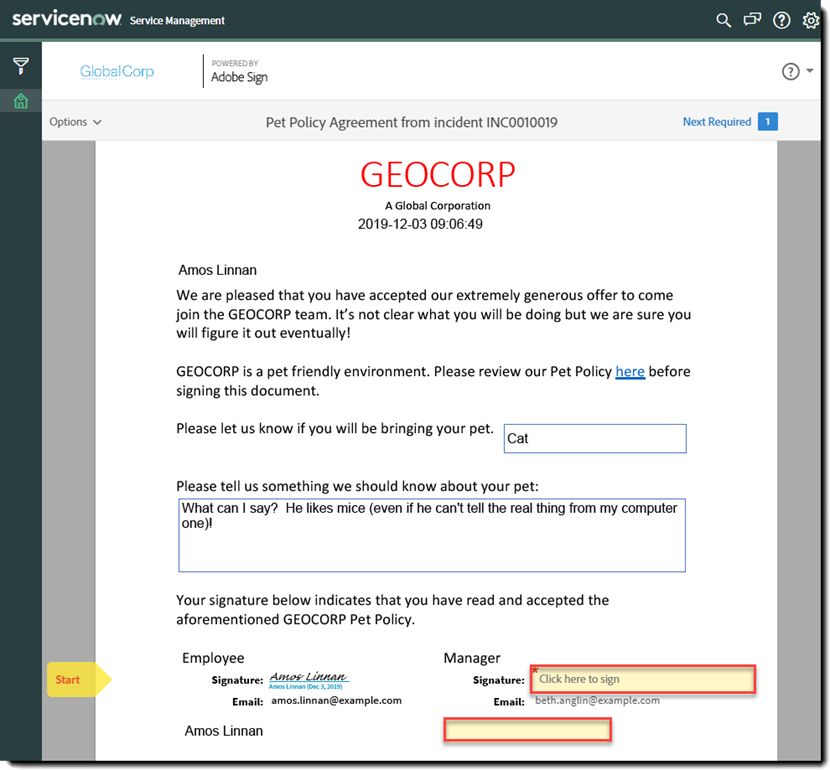Click the amos.linnan@example.com email text
The image size is (830, 770).
[x=336, y=701]
